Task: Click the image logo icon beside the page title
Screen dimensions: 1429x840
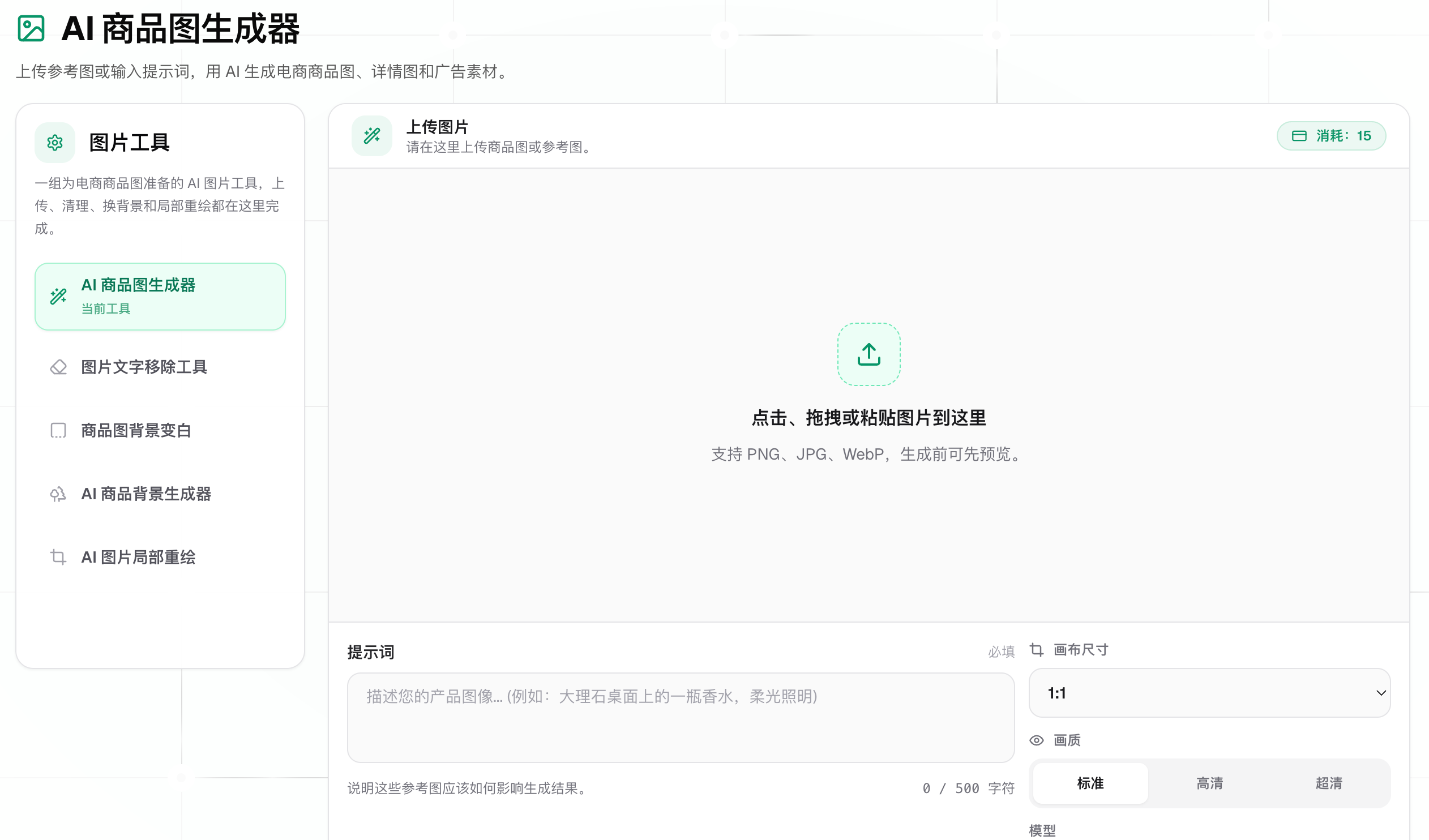Action: [x=31, y=28]
